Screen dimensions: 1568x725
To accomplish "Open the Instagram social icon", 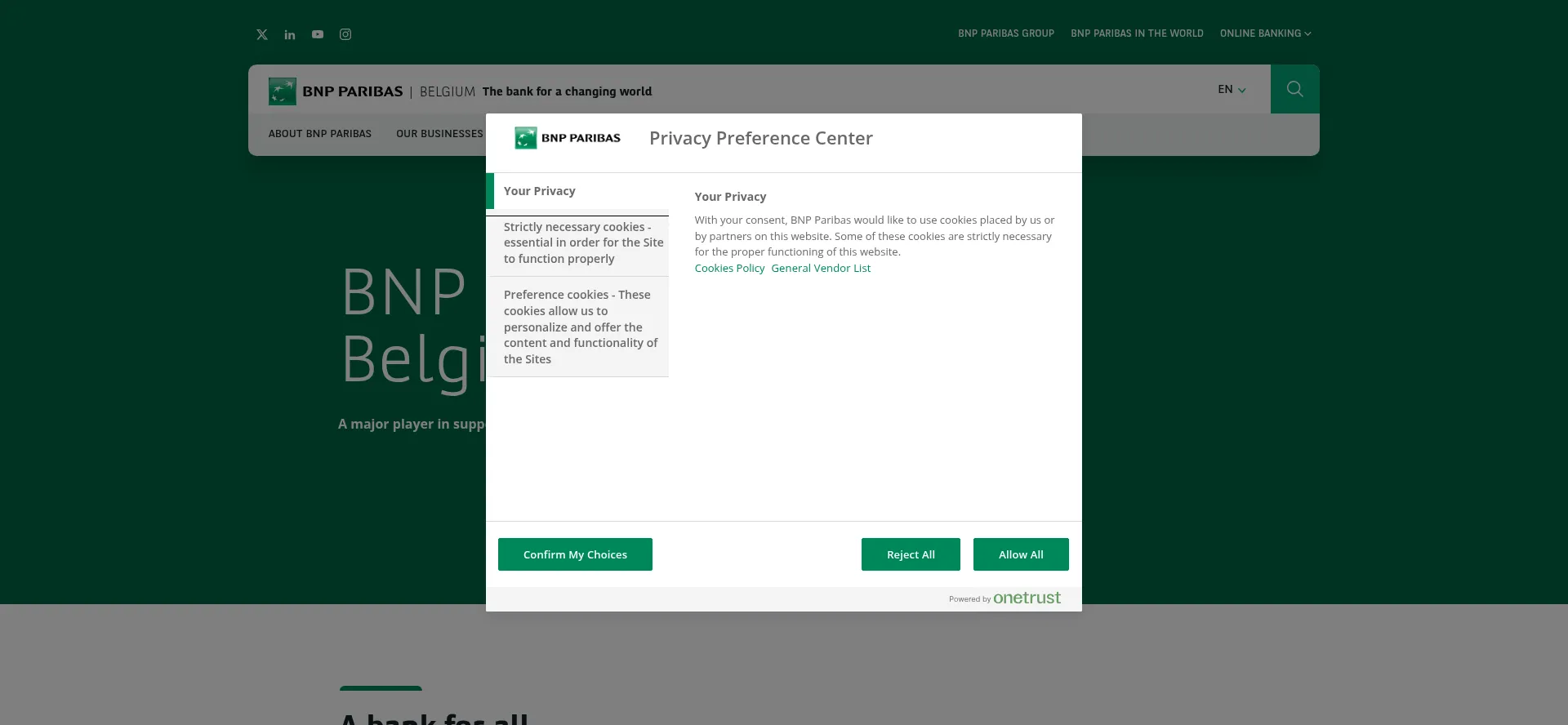I will click(345, 34).
